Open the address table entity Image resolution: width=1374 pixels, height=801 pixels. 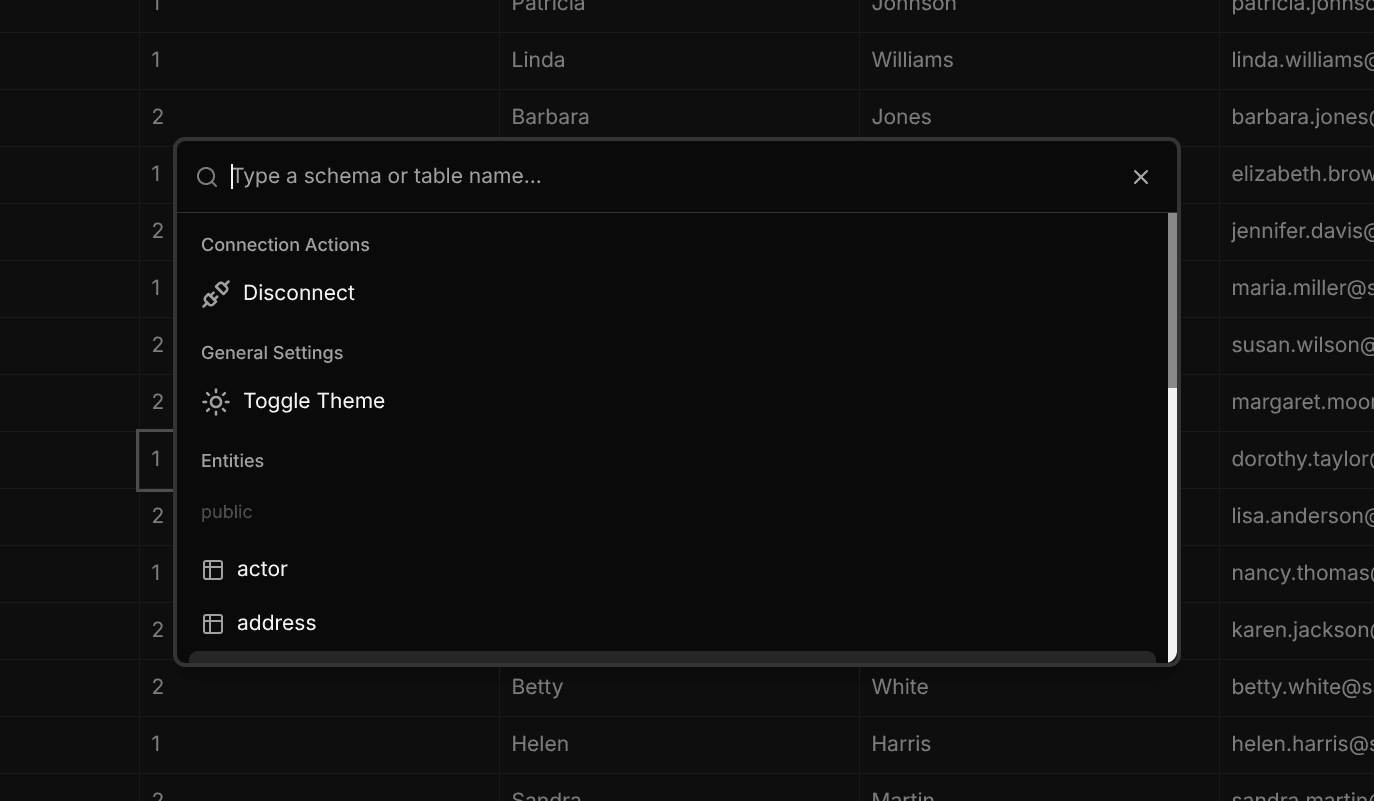276,623
